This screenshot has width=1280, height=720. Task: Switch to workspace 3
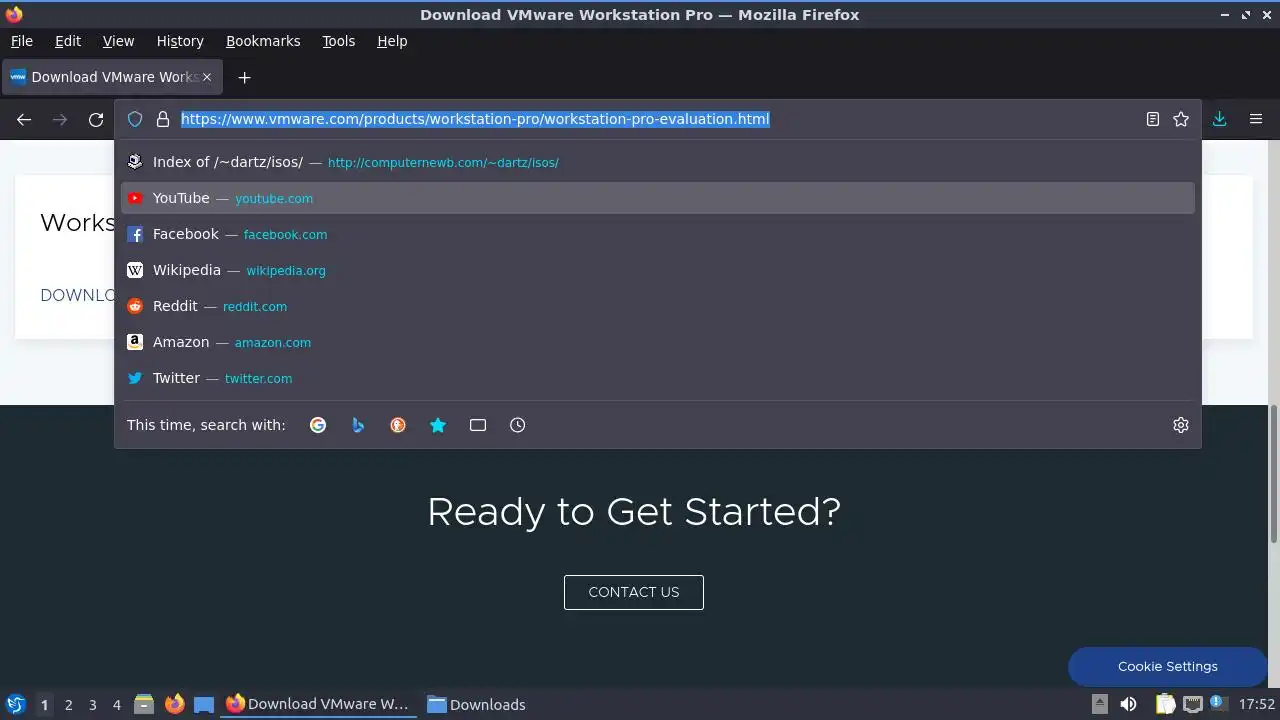pos(92,705)
